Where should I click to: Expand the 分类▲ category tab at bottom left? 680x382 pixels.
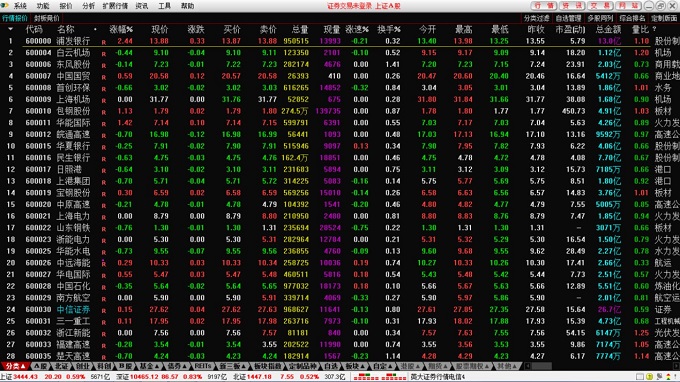coord(15,366)
